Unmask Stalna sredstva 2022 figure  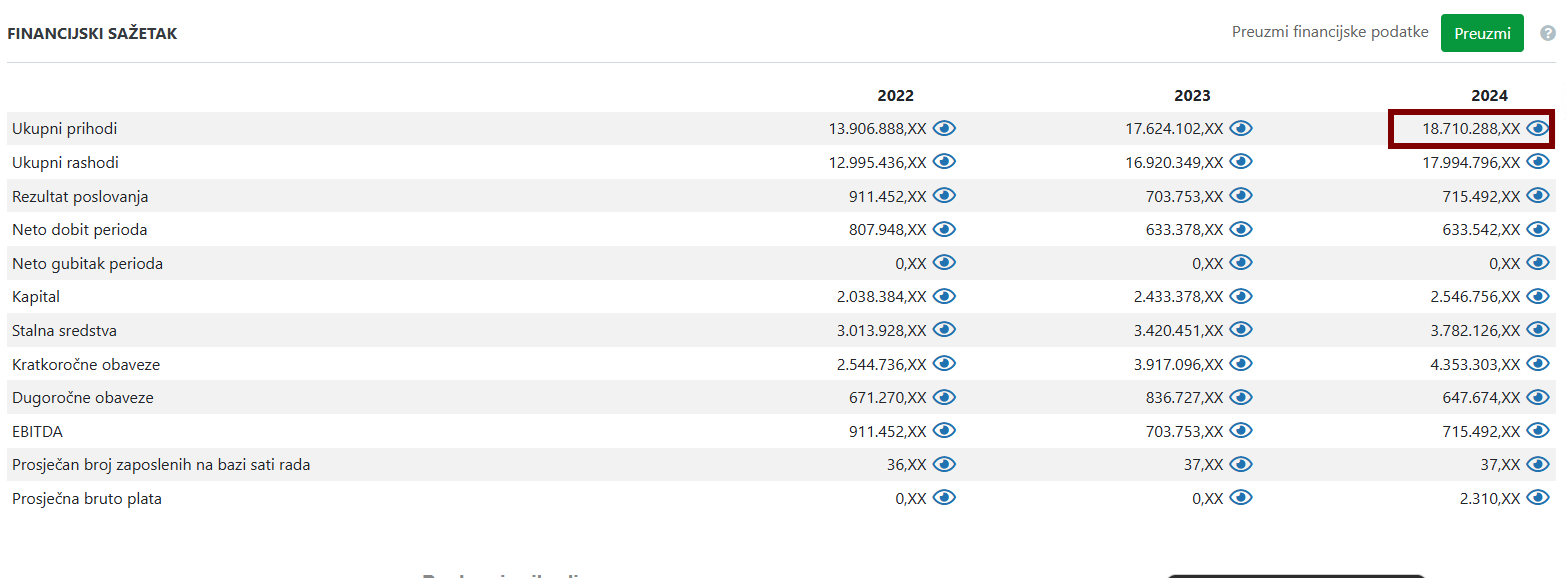click(x=944, y=330)
